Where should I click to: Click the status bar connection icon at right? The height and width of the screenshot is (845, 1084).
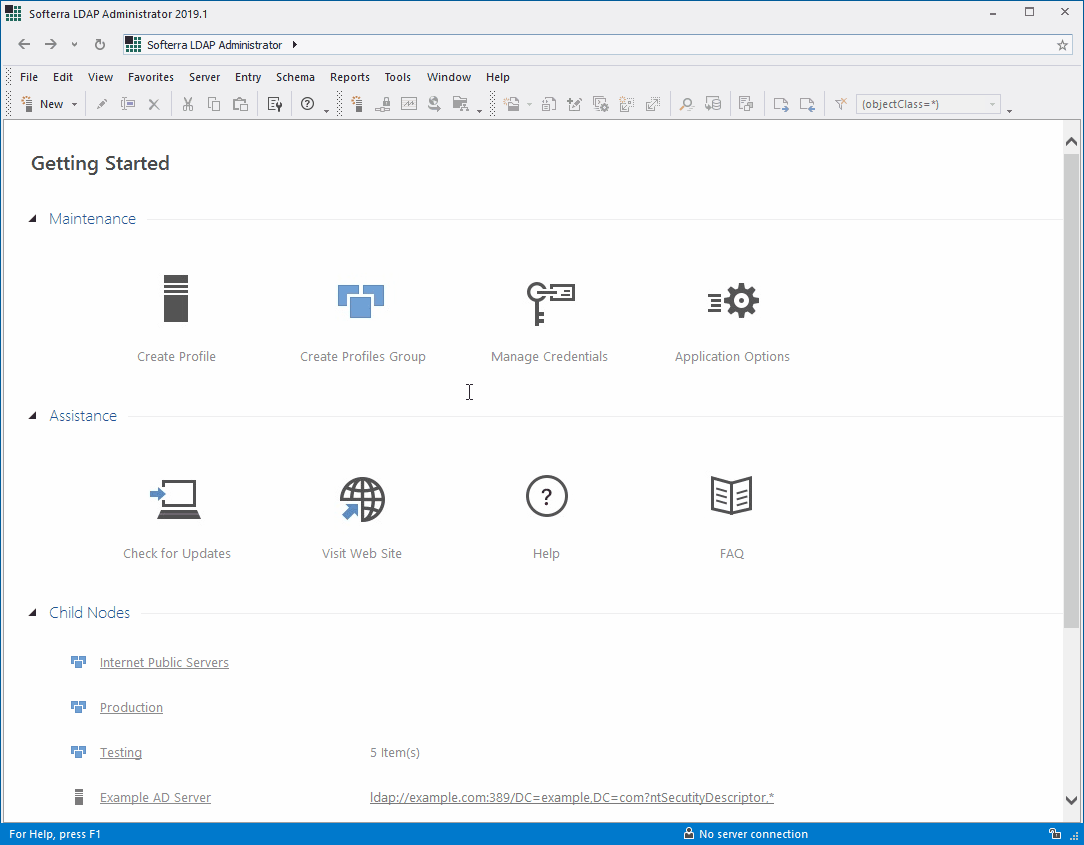[x=1054, y=834]
